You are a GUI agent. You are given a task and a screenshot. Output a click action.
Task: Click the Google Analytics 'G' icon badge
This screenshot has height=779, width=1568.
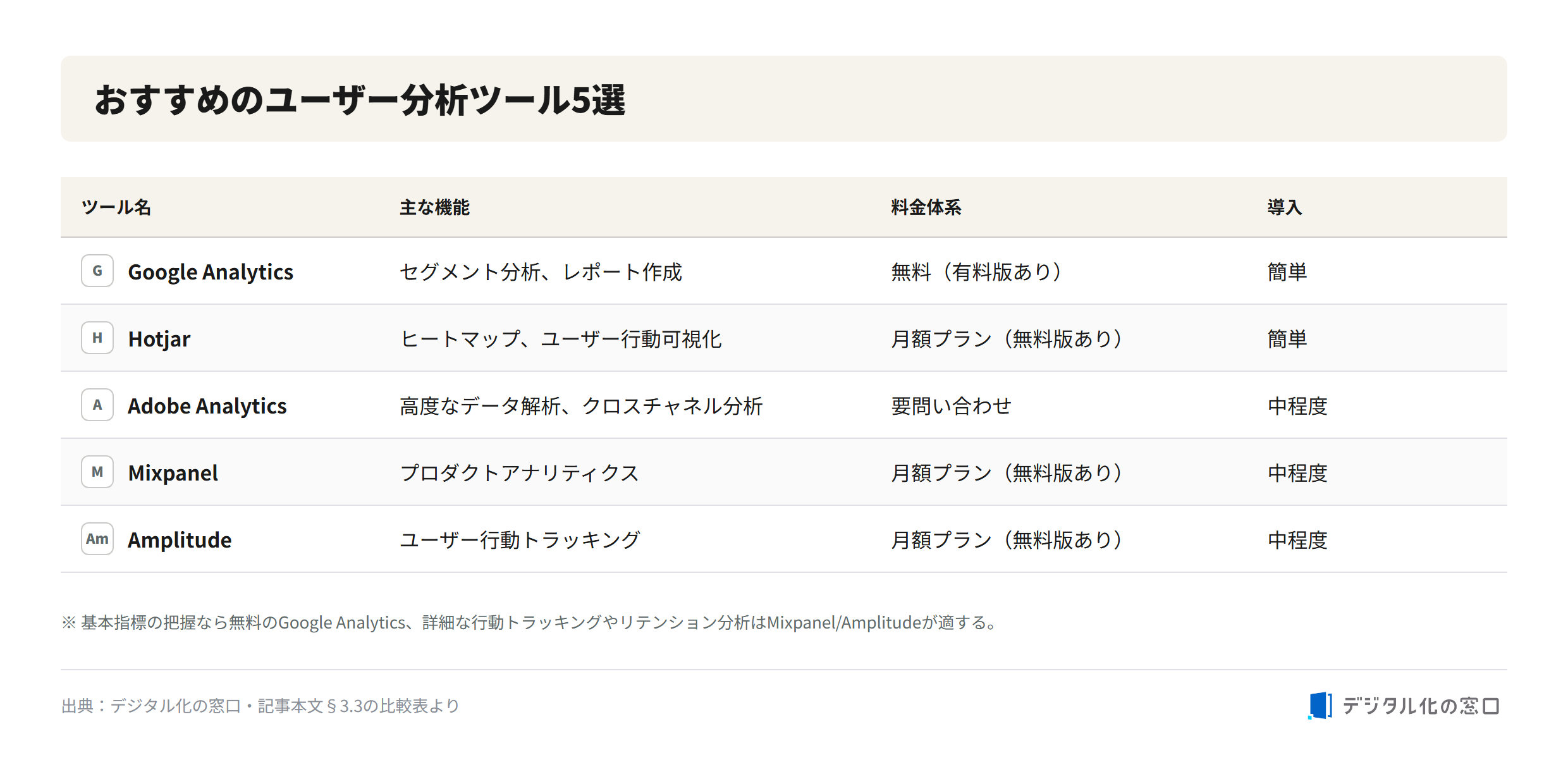pyautogui.click(x=97, y=271)
